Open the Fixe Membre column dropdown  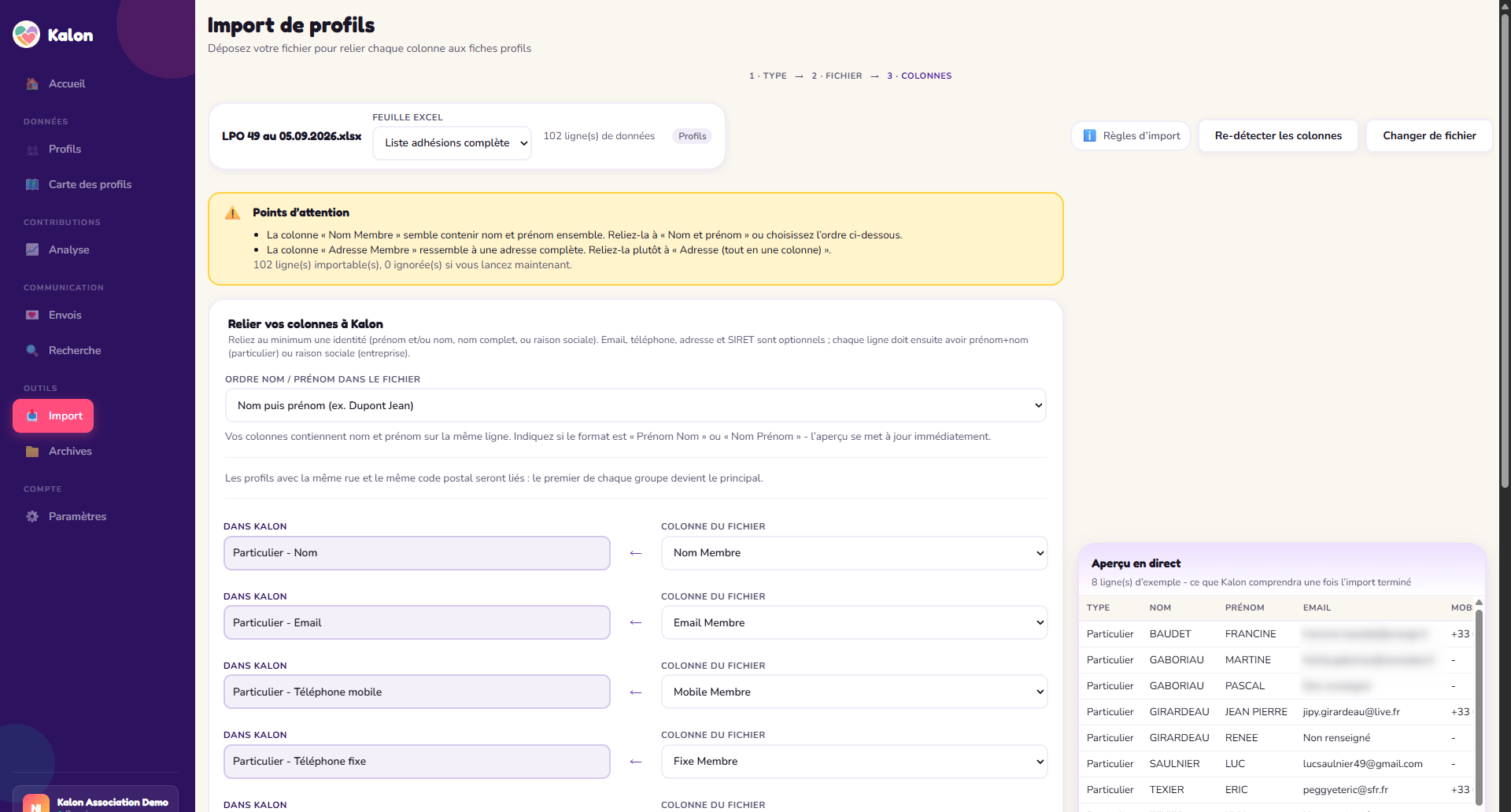click(x=854, y=762)
